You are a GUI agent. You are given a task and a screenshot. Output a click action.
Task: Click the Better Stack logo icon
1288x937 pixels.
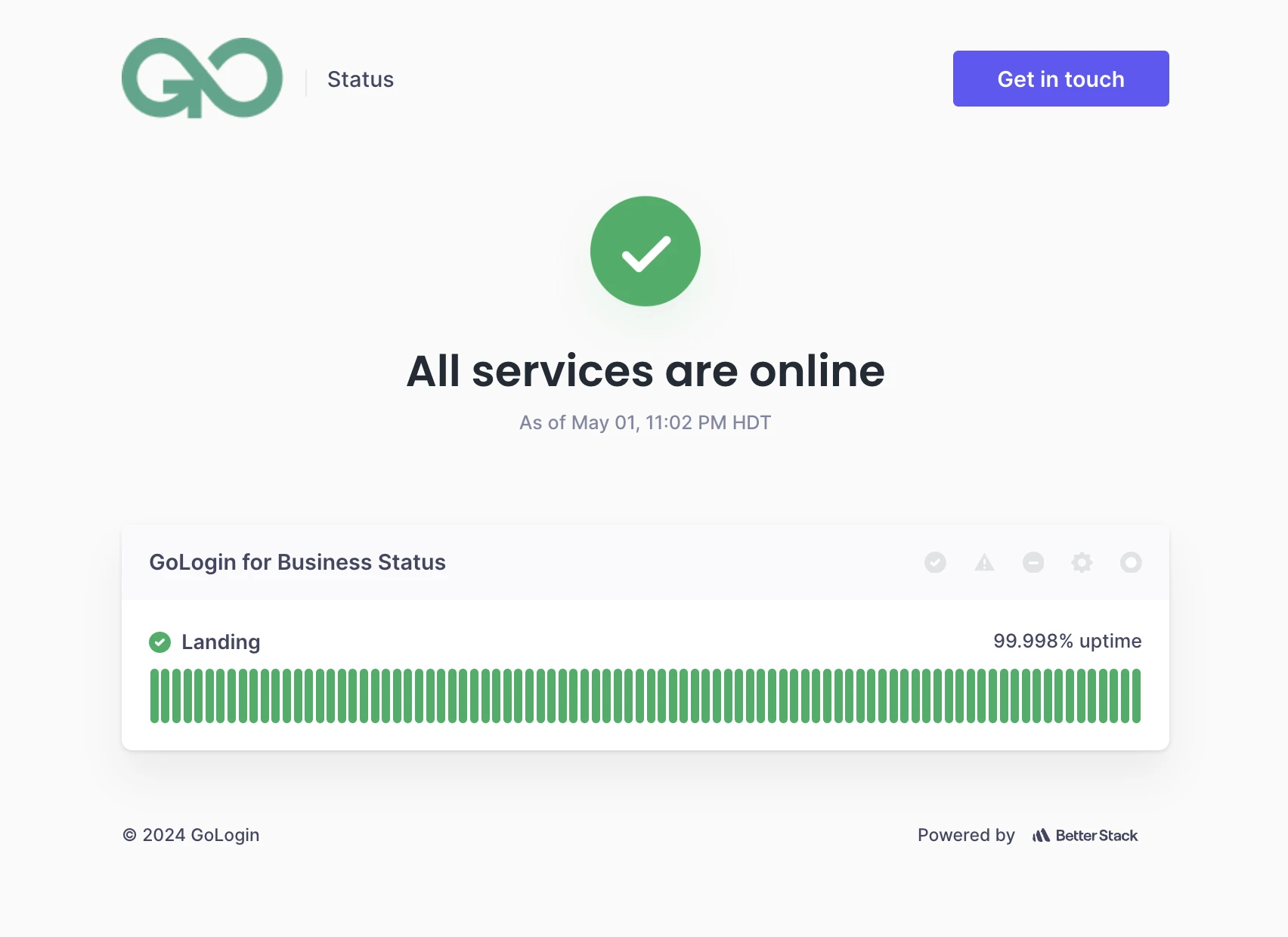pos(1041,835)
